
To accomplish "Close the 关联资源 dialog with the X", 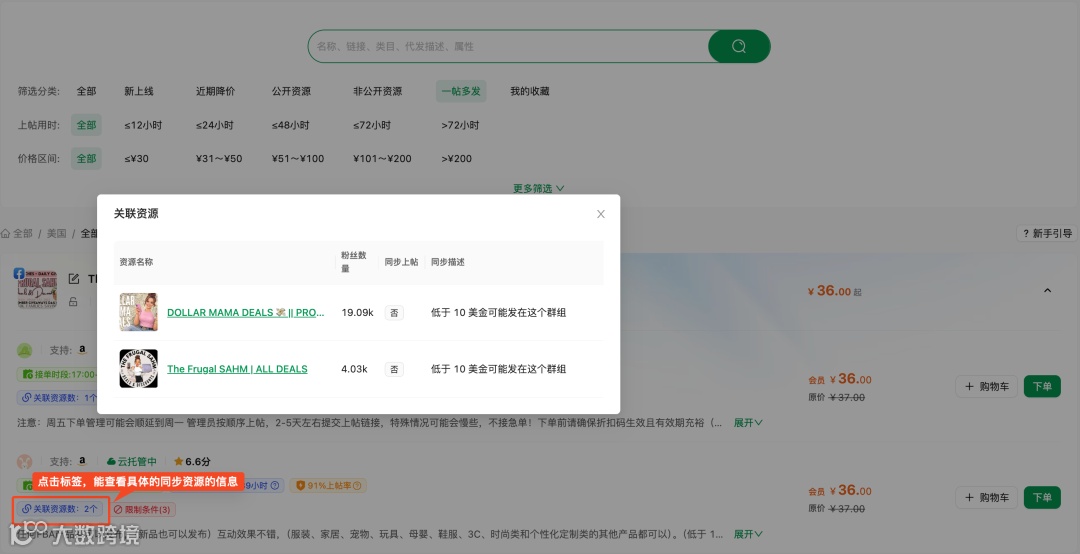I will pos(601,214).
